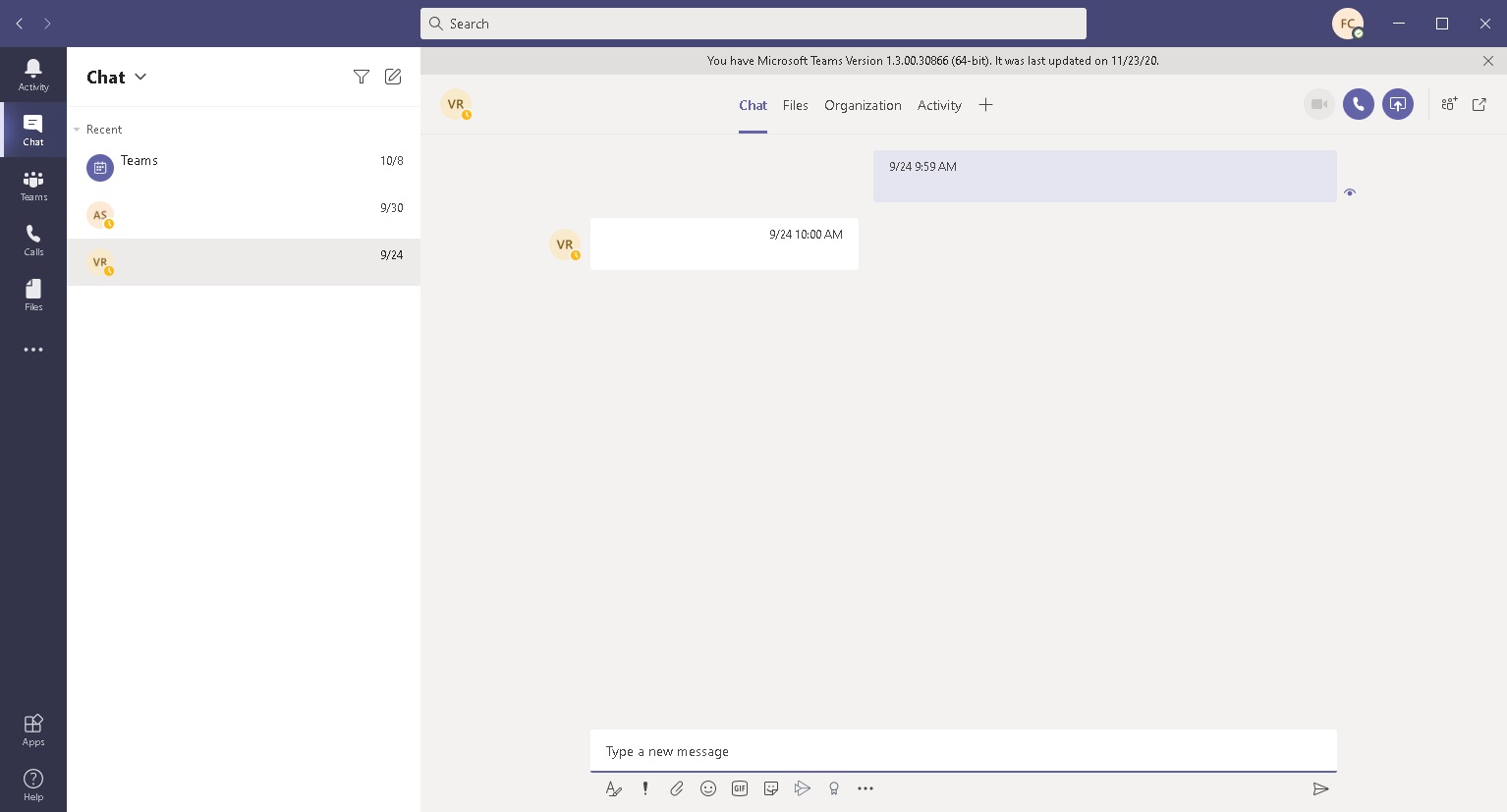
Task: Switch to the Organization tab
Action: (863, 105)
